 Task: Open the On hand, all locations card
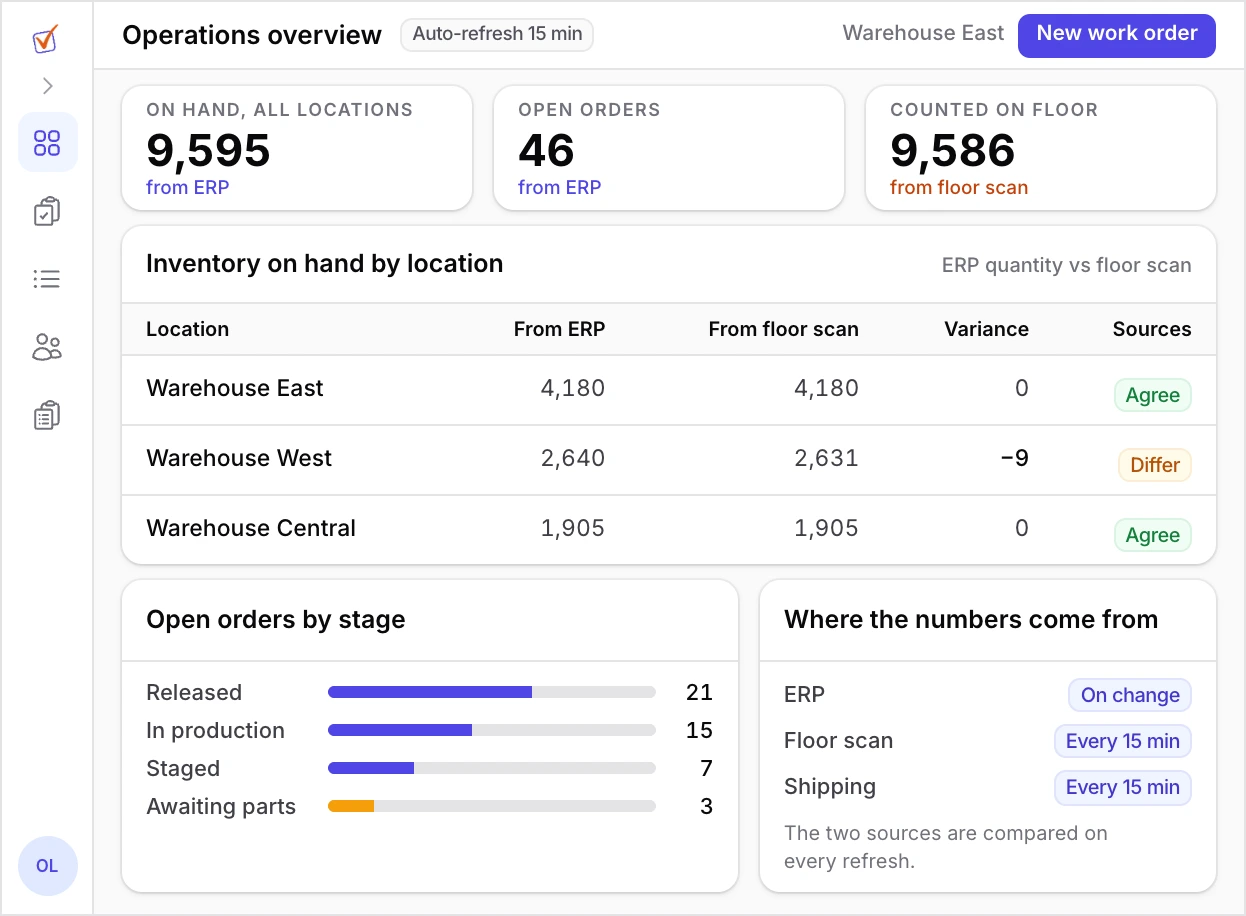pos(297,148)
